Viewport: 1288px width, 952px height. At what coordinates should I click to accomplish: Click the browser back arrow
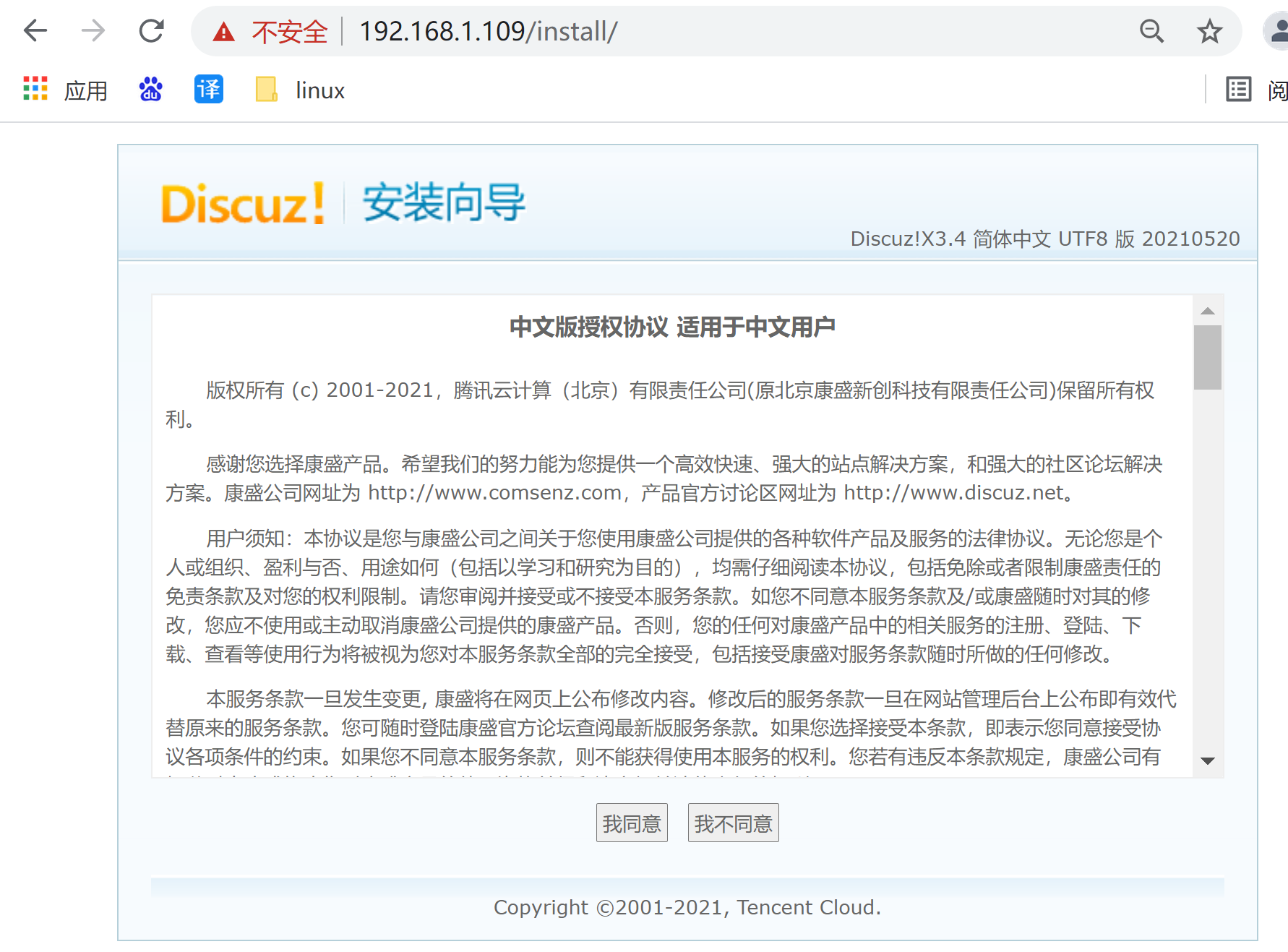tap(35, 31)
